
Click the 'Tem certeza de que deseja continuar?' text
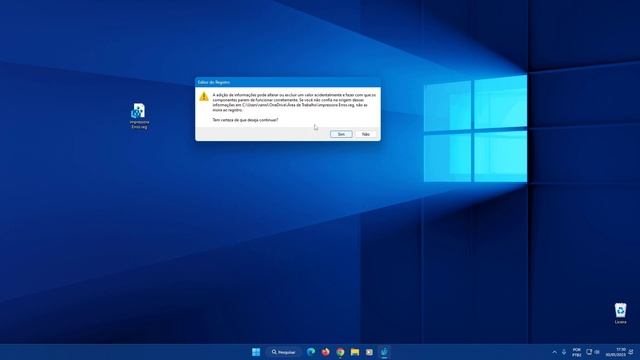(x=245, y=120)
